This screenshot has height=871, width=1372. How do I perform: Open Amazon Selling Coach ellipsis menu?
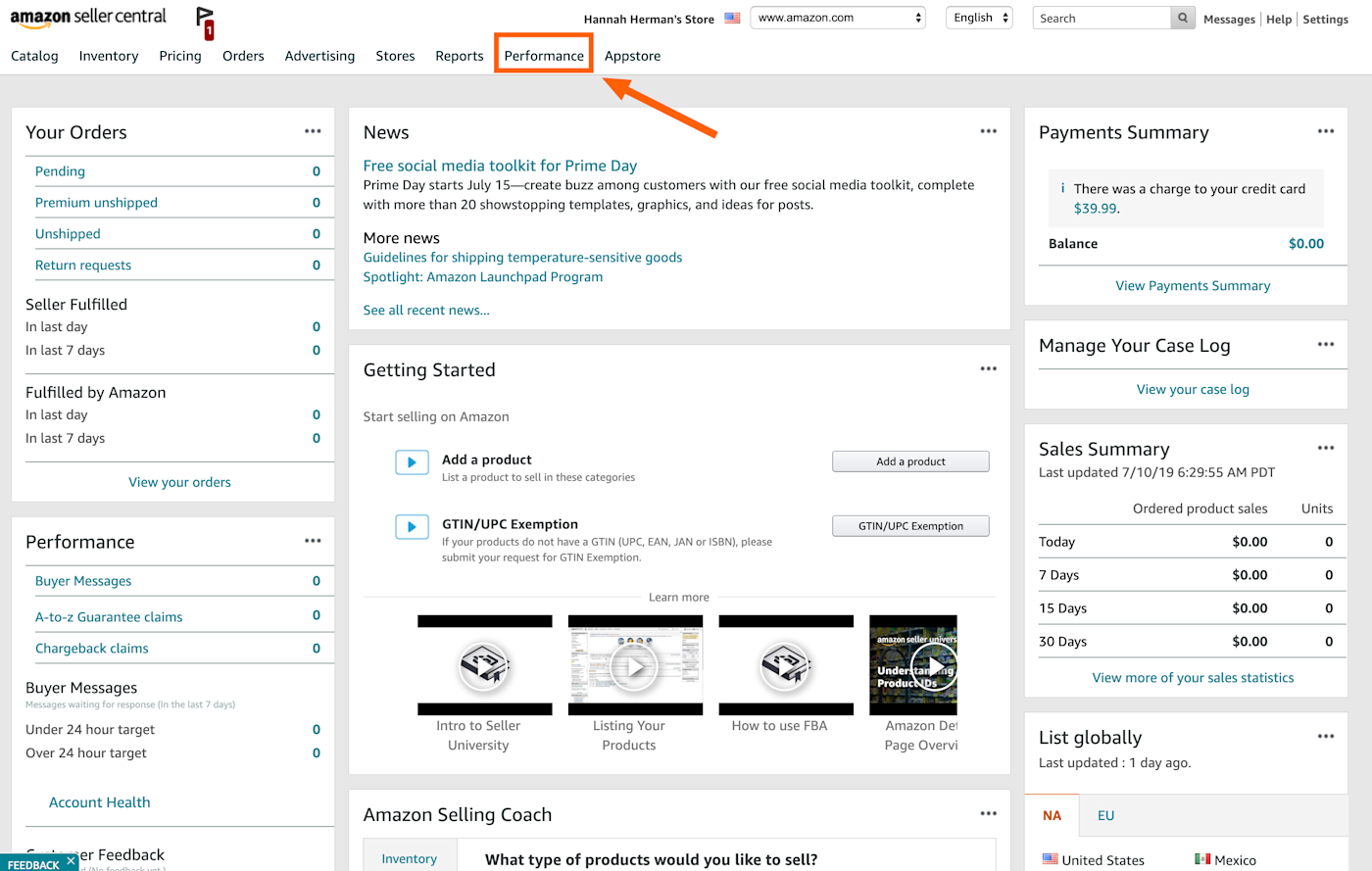tap(988, 813)
